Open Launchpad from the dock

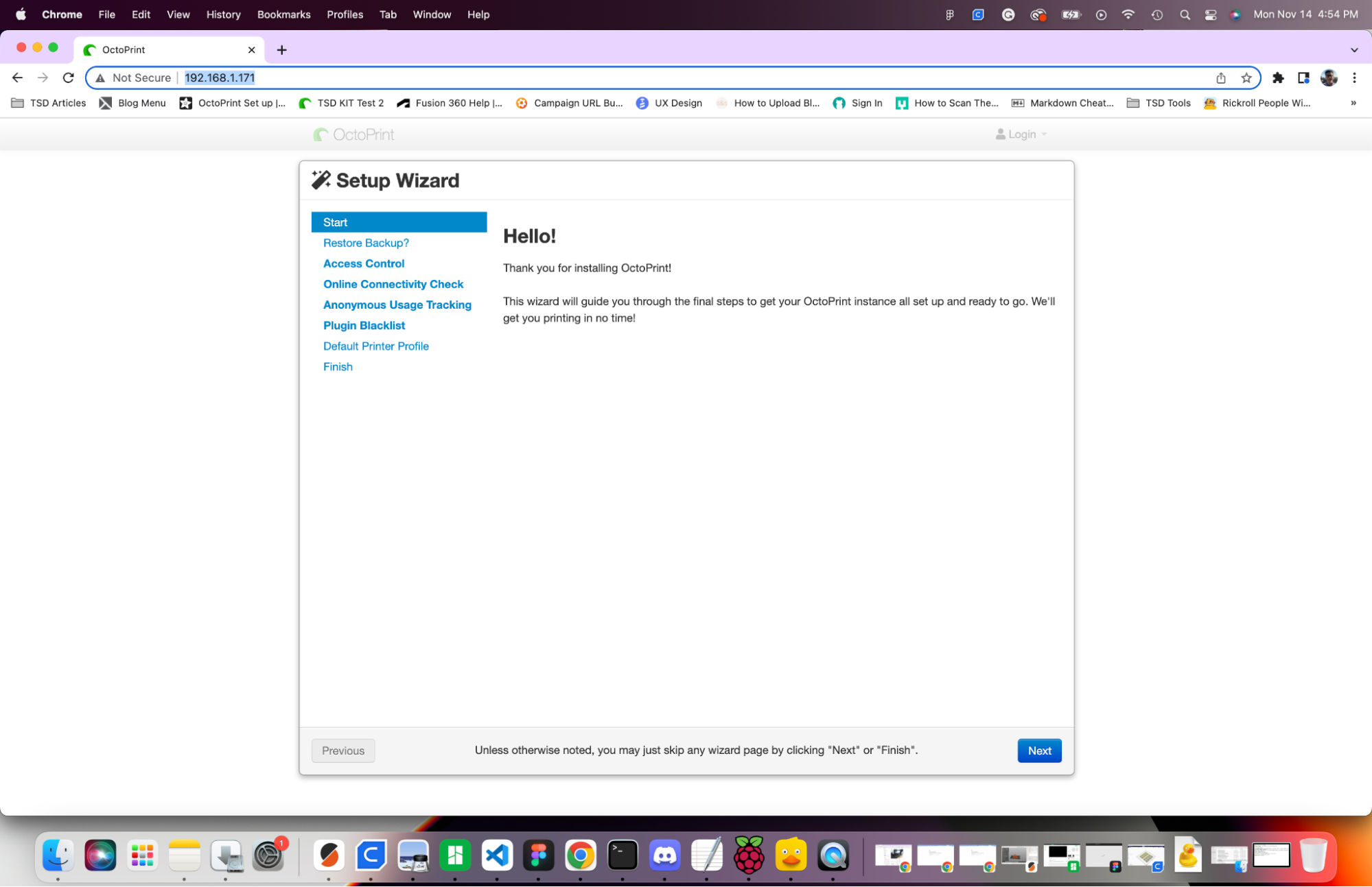coord(142,855)
